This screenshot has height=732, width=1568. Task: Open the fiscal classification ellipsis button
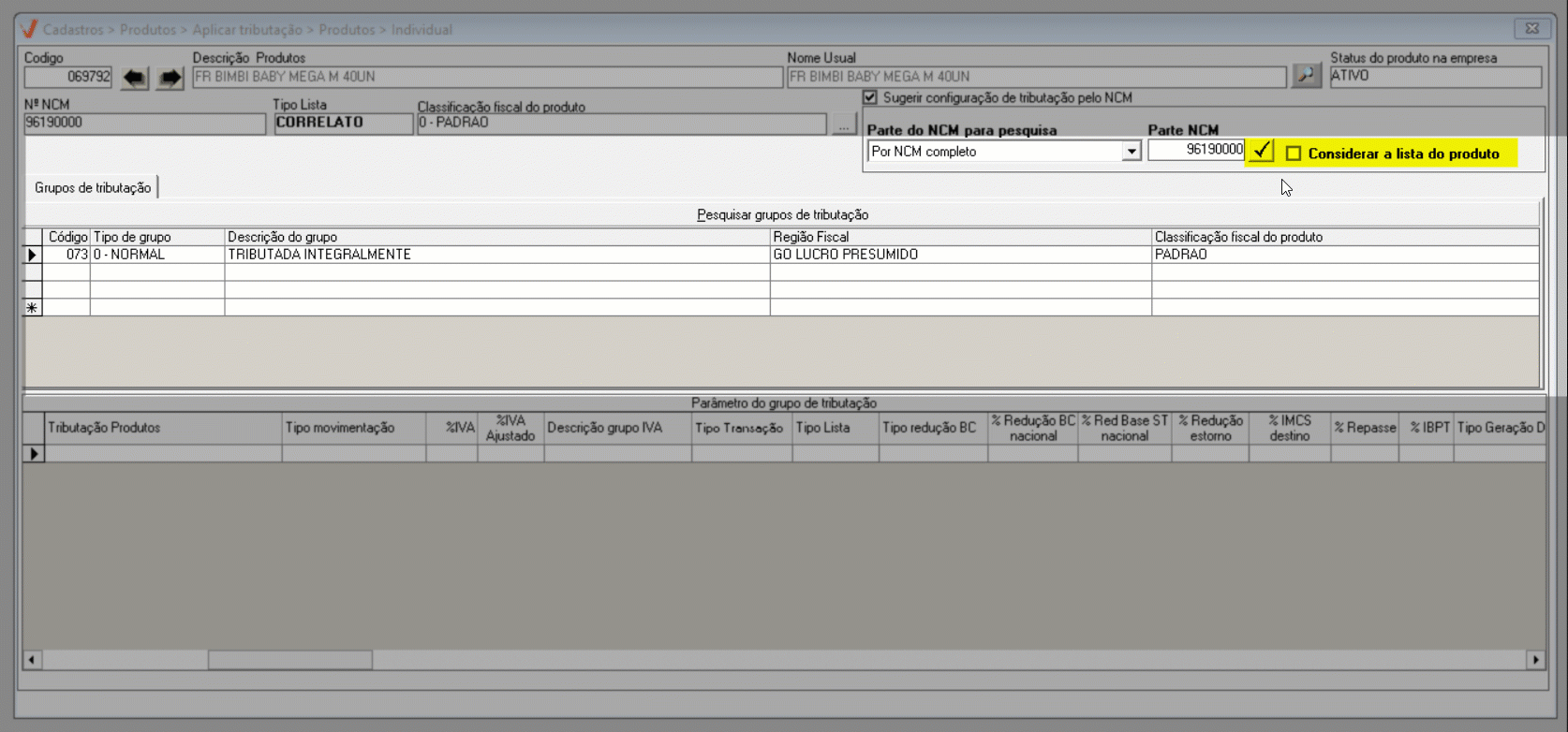[844, 124]
